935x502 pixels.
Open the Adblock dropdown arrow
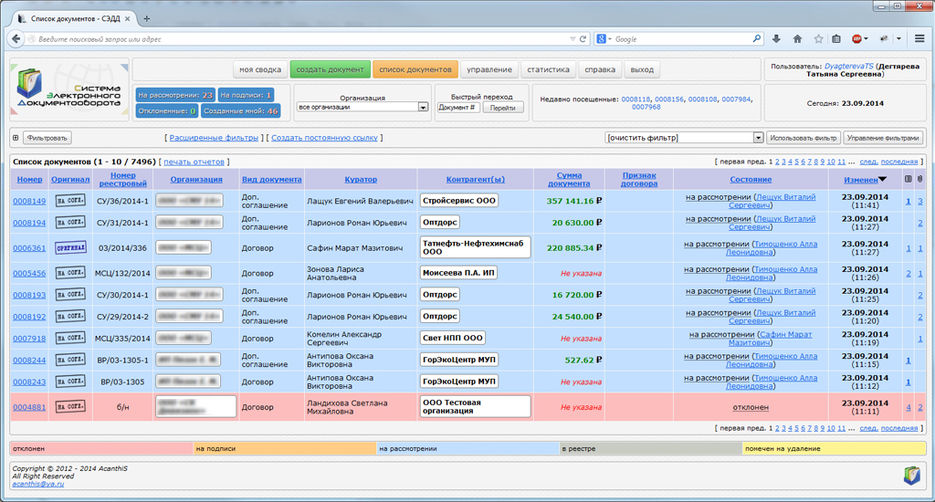(x=866, y=39)
